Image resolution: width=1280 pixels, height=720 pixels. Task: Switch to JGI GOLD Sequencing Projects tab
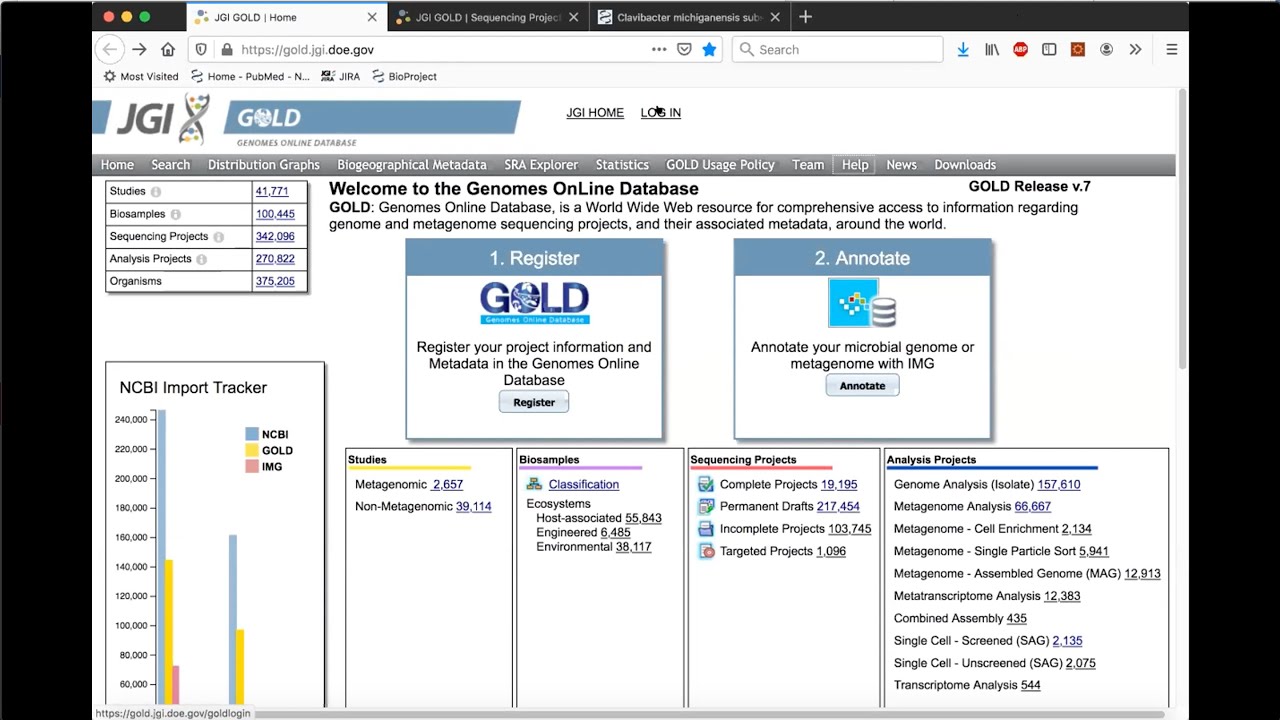click(x=487, y=17)
